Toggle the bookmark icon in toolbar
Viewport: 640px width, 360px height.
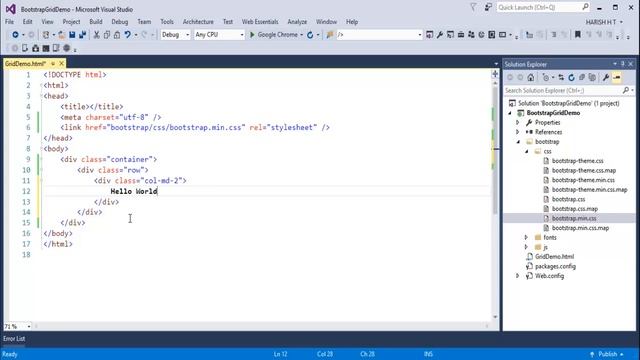[x=577, y=35]
